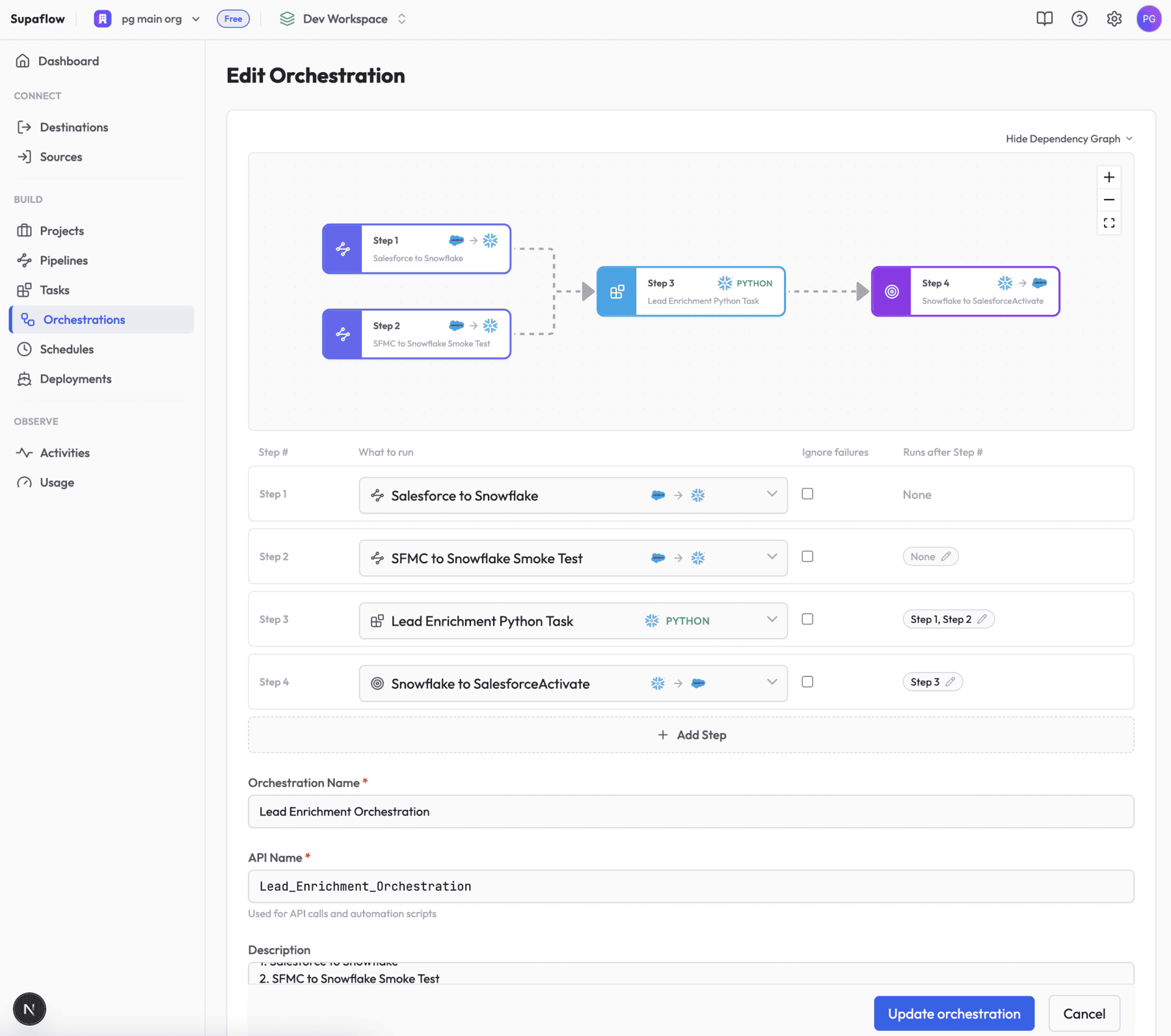Select the Step 2 node in graph
1171x1036 pixels.
(416, 334)
